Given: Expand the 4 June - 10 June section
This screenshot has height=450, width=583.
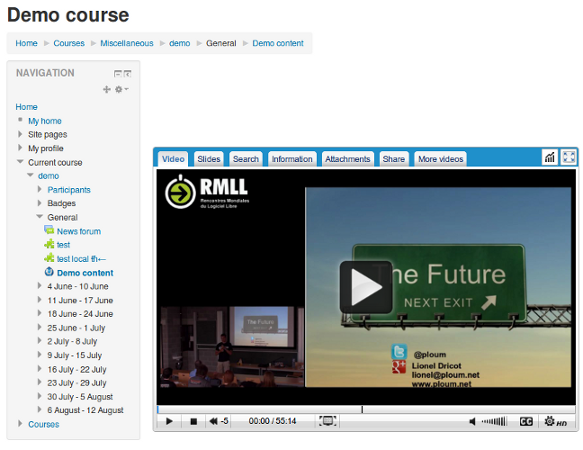Looking at the screenshot, I should [x=39, y=286].
